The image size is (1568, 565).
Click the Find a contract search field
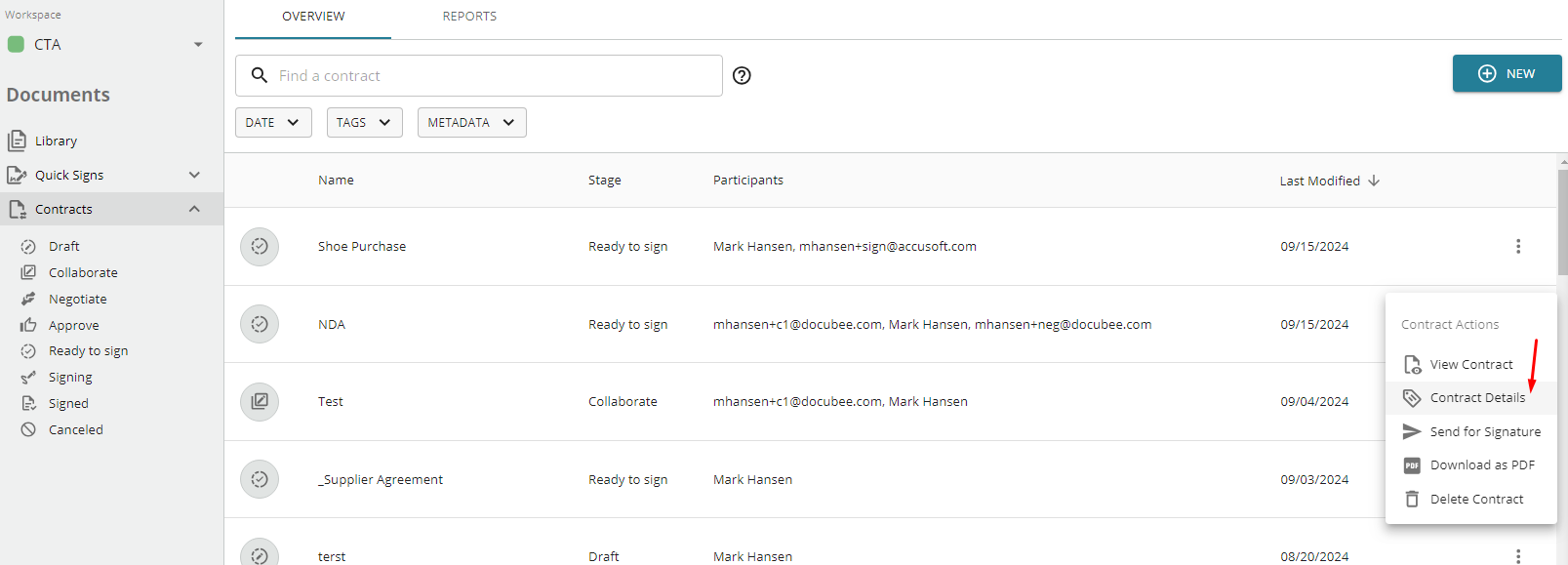479,75
